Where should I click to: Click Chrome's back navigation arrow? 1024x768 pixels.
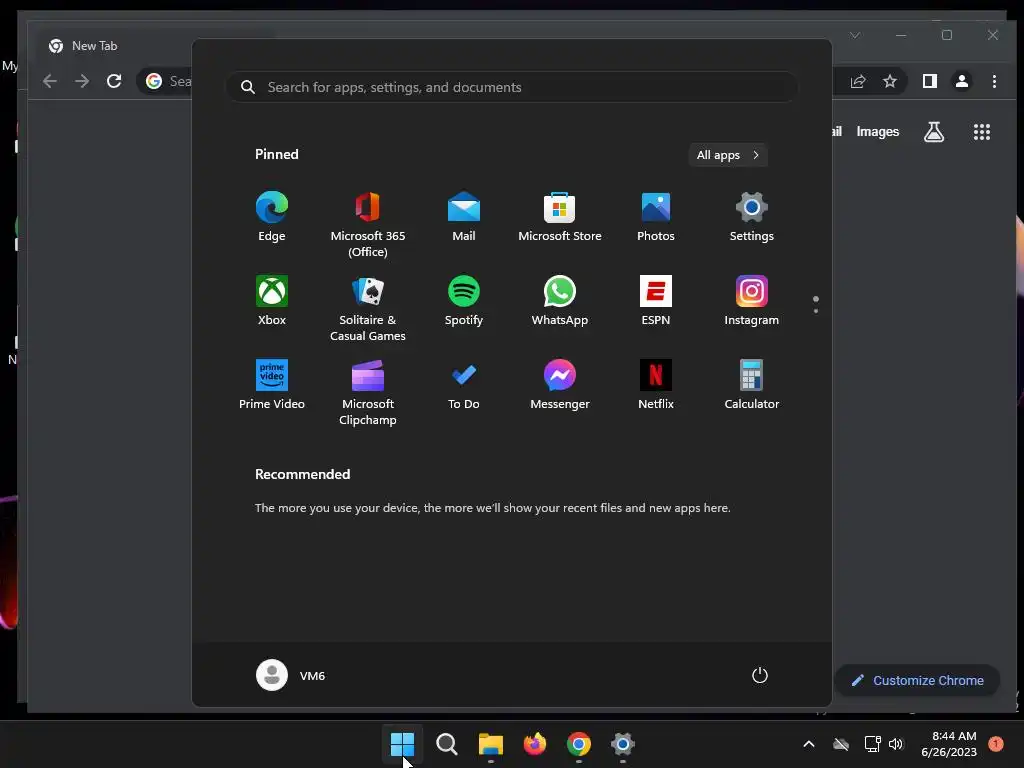(x=50, y=81)
